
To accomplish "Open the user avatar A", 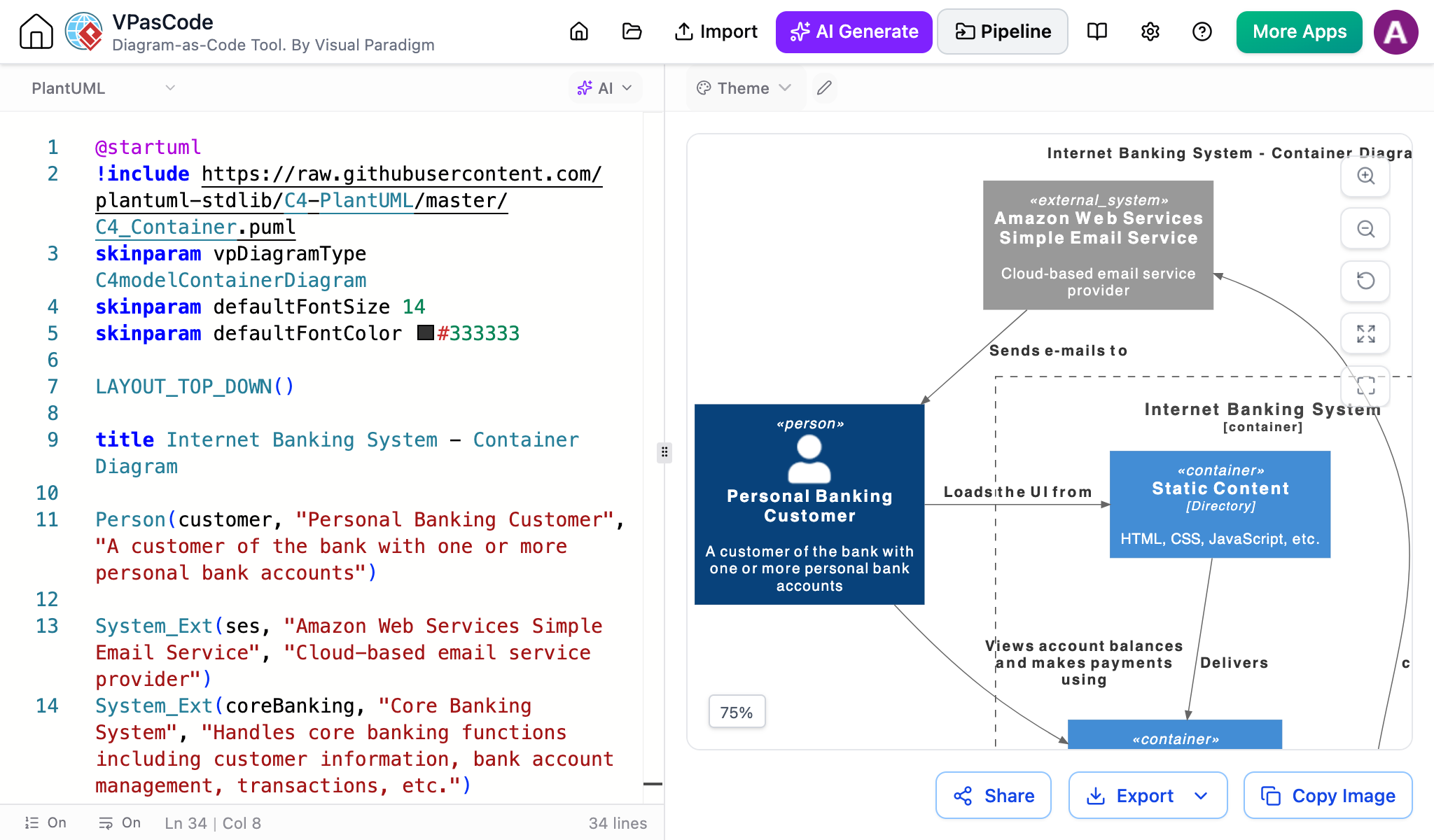I will (1395, 31).
